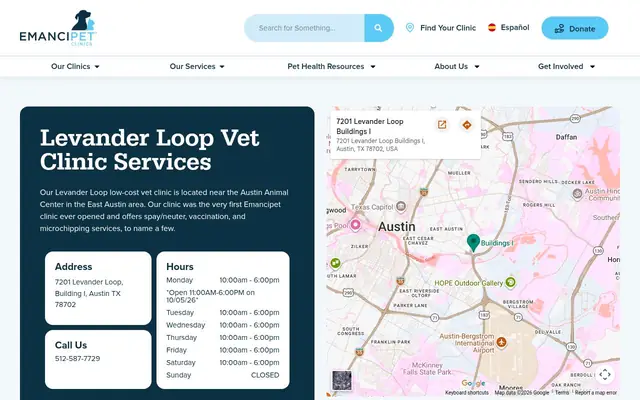
Task: Click the McKinney Falls State Park label
Action: (427, 369)
